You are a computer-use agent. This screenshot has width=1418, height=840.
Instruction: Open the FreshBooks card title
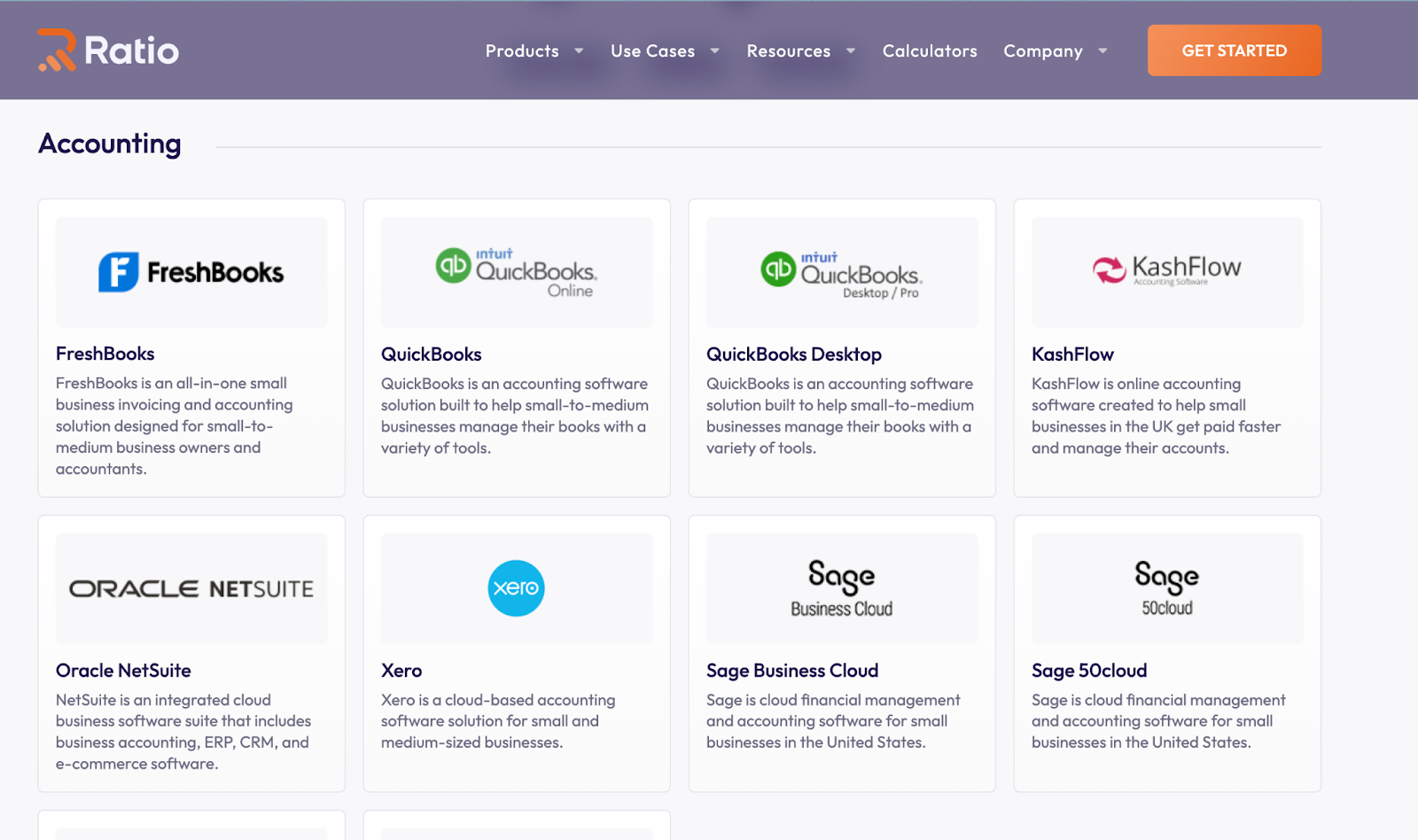[x=105, y=354]
